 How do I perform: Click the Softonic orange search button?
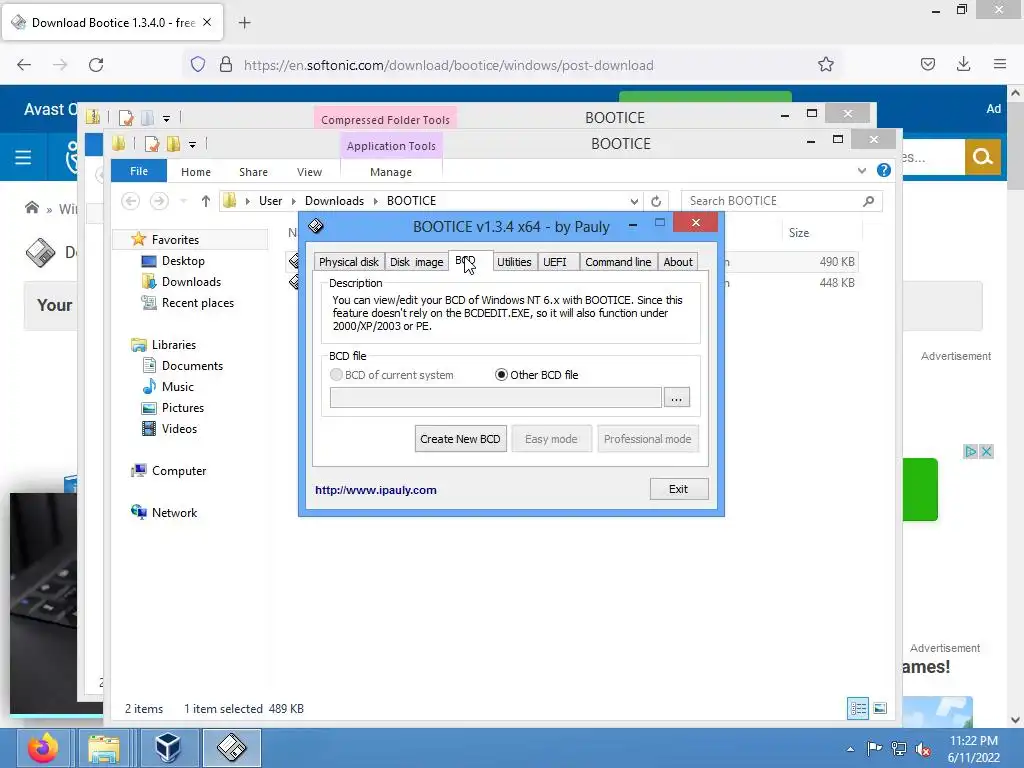[x=982, y=157]
